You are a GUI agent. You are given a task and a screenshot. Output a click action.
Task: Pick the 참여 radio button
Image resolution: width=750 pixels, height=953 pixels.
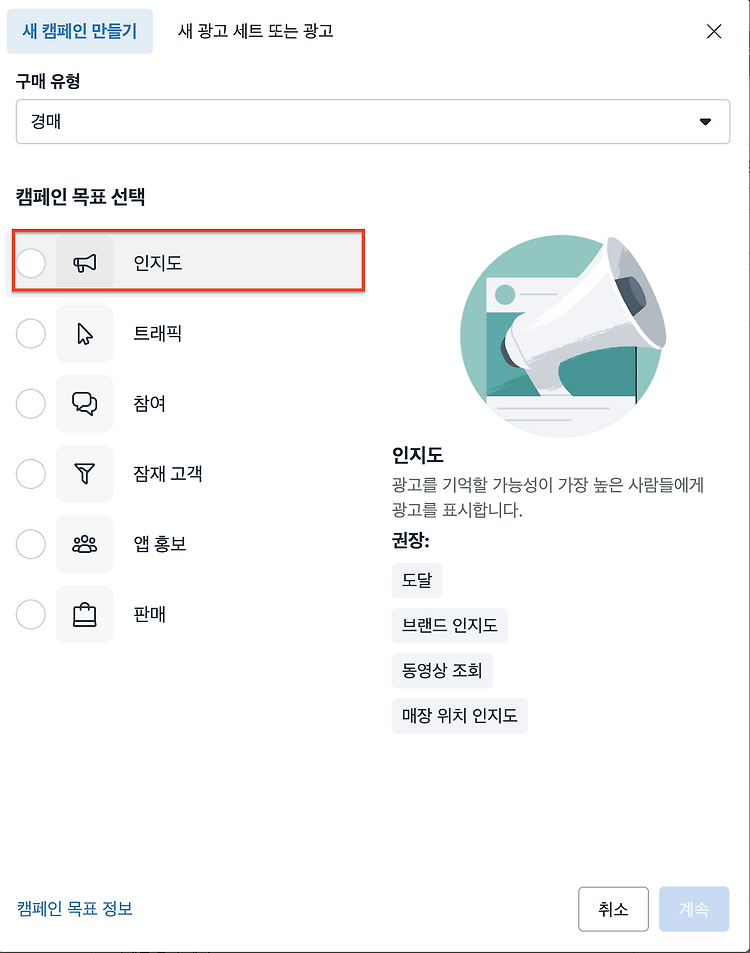pos(31,404)
